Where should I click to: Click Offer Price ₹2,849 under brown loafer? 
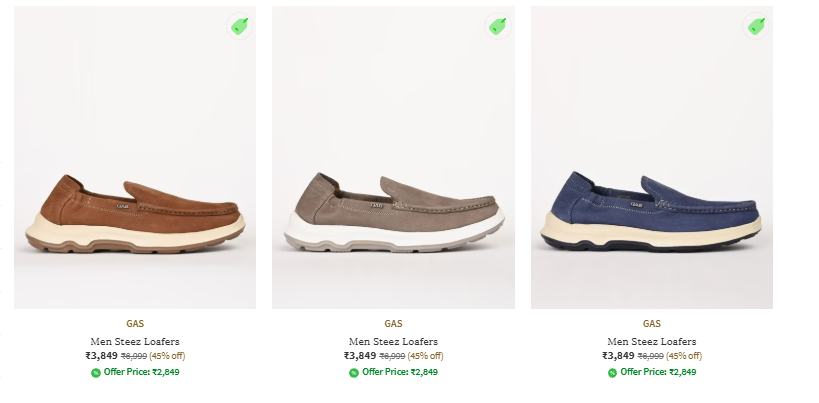pyautogui.click(x=141, y=372)
